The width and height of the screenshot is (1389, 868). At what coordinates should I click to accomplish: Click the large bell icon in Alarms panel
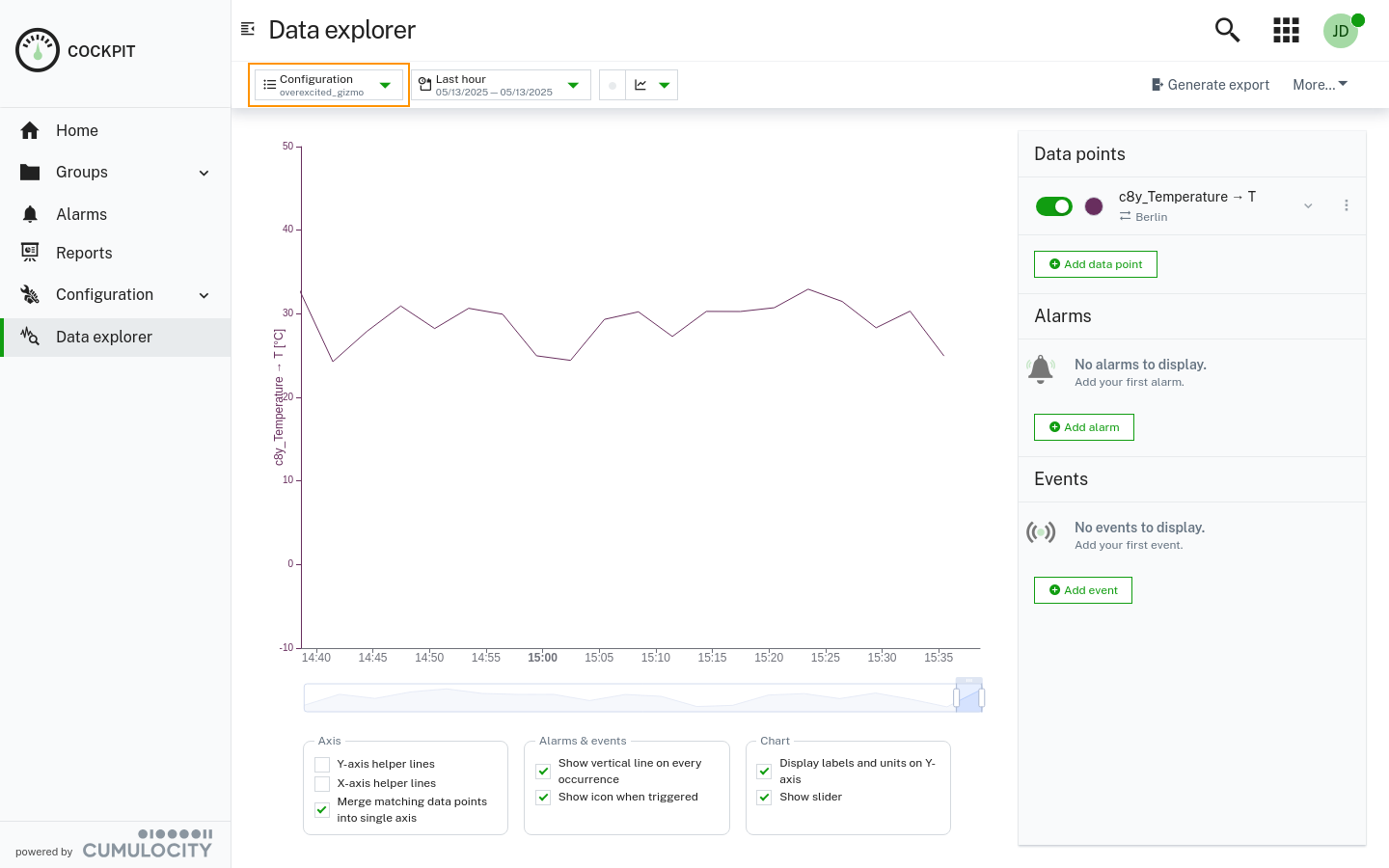click(x=1041, y=369)
